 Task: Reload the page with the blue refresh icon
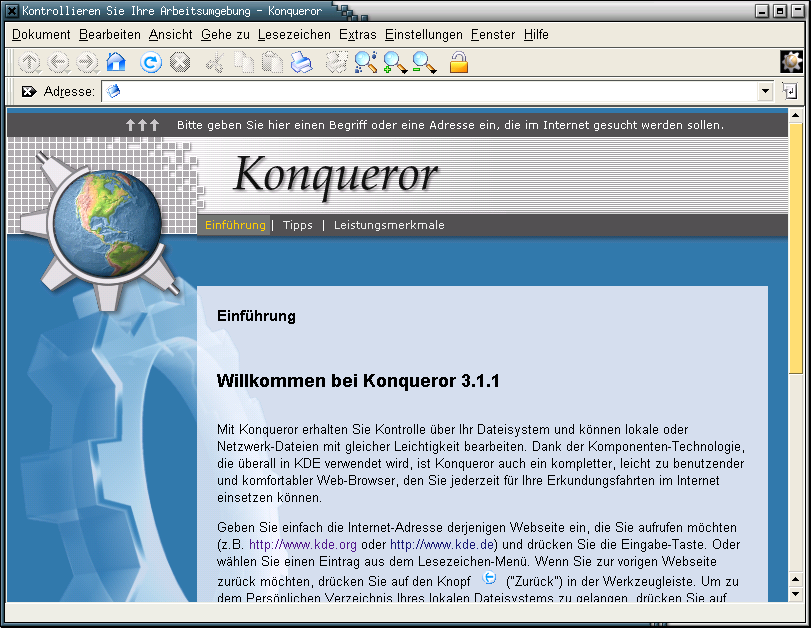(x=151, y=63)
